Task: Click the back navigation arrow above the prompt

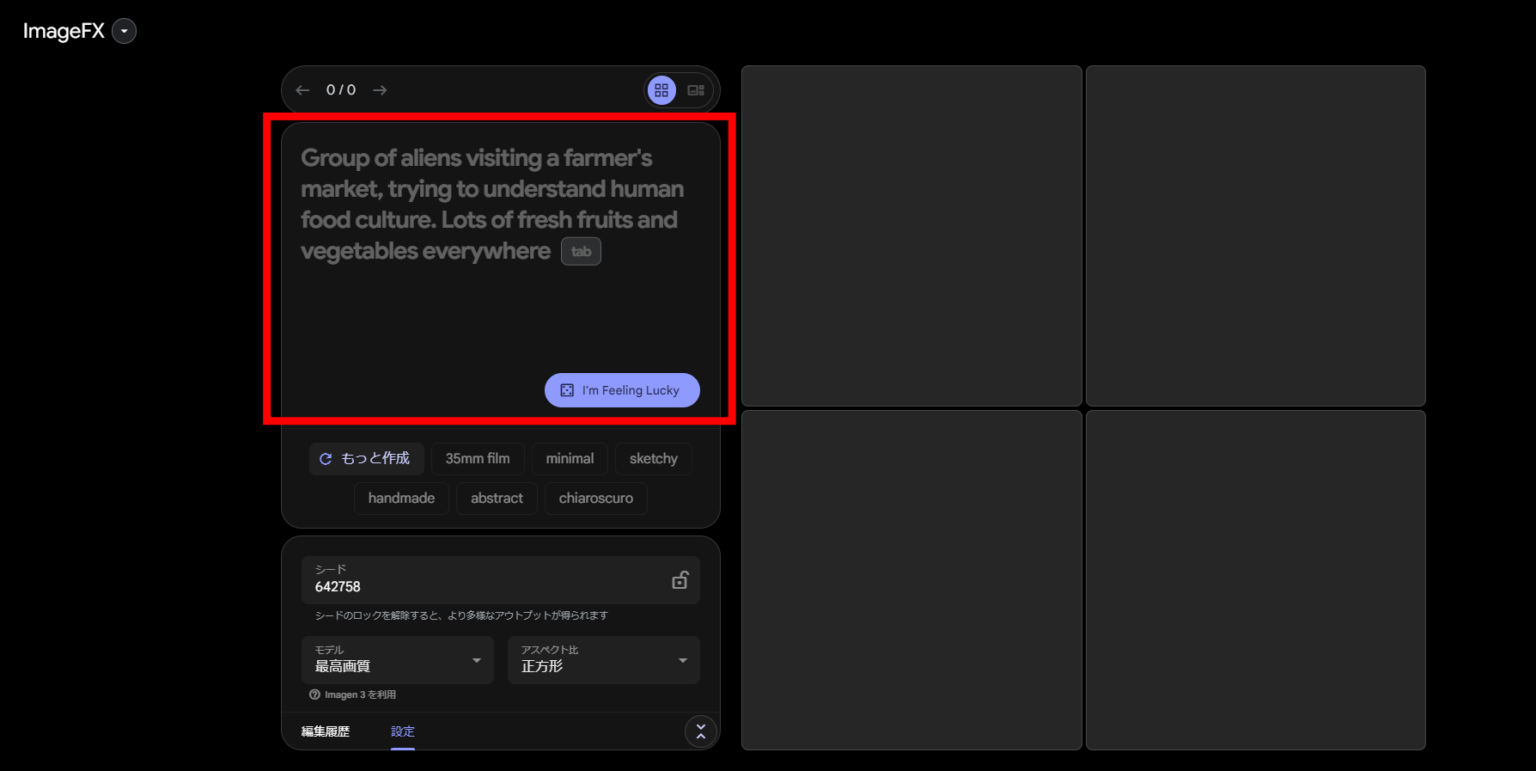Action: click(302, 89)
